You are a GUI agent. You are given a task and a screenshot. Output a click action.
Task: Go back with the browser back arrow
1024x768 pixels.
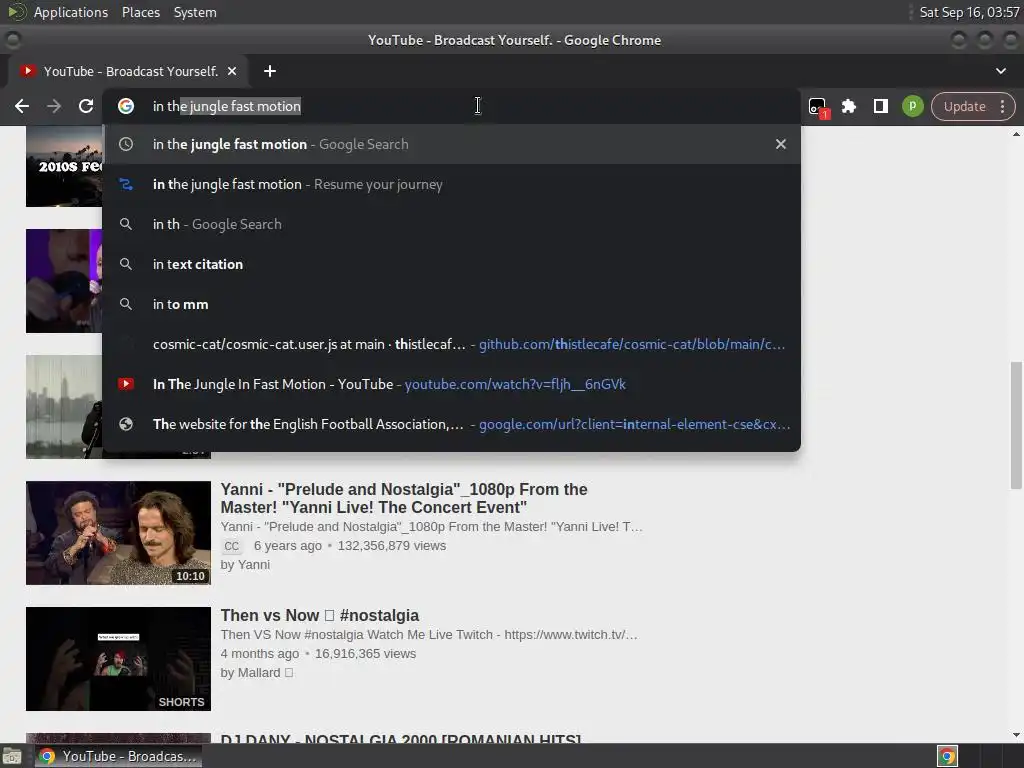click(22, 106)
